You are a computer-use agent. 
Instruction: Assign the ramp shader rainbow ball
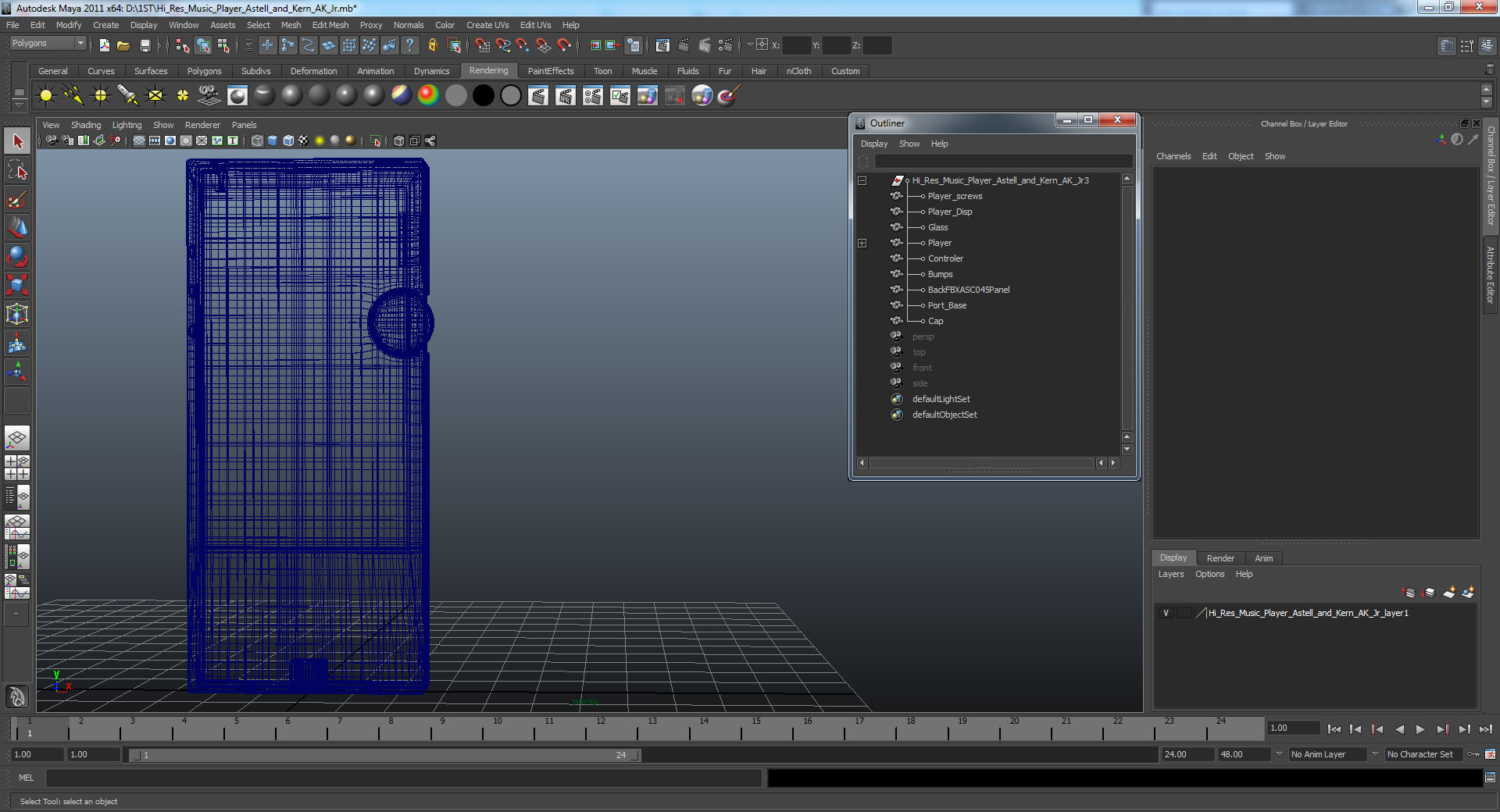click(x=428, y=95)
